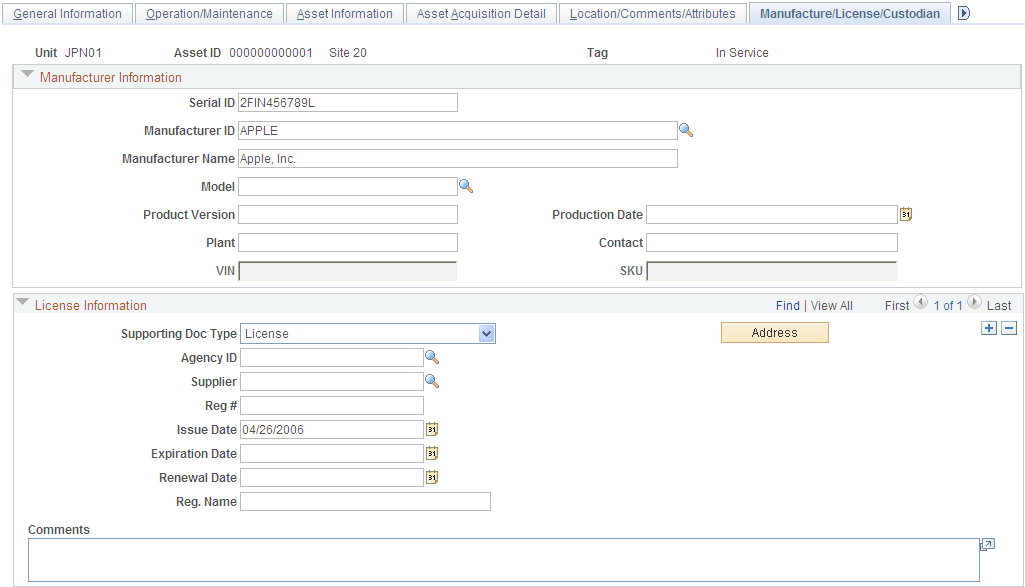The width and height of the screenshot is (1025, 587).
Task: Show next license row arrow
Action: coord(974,302)
